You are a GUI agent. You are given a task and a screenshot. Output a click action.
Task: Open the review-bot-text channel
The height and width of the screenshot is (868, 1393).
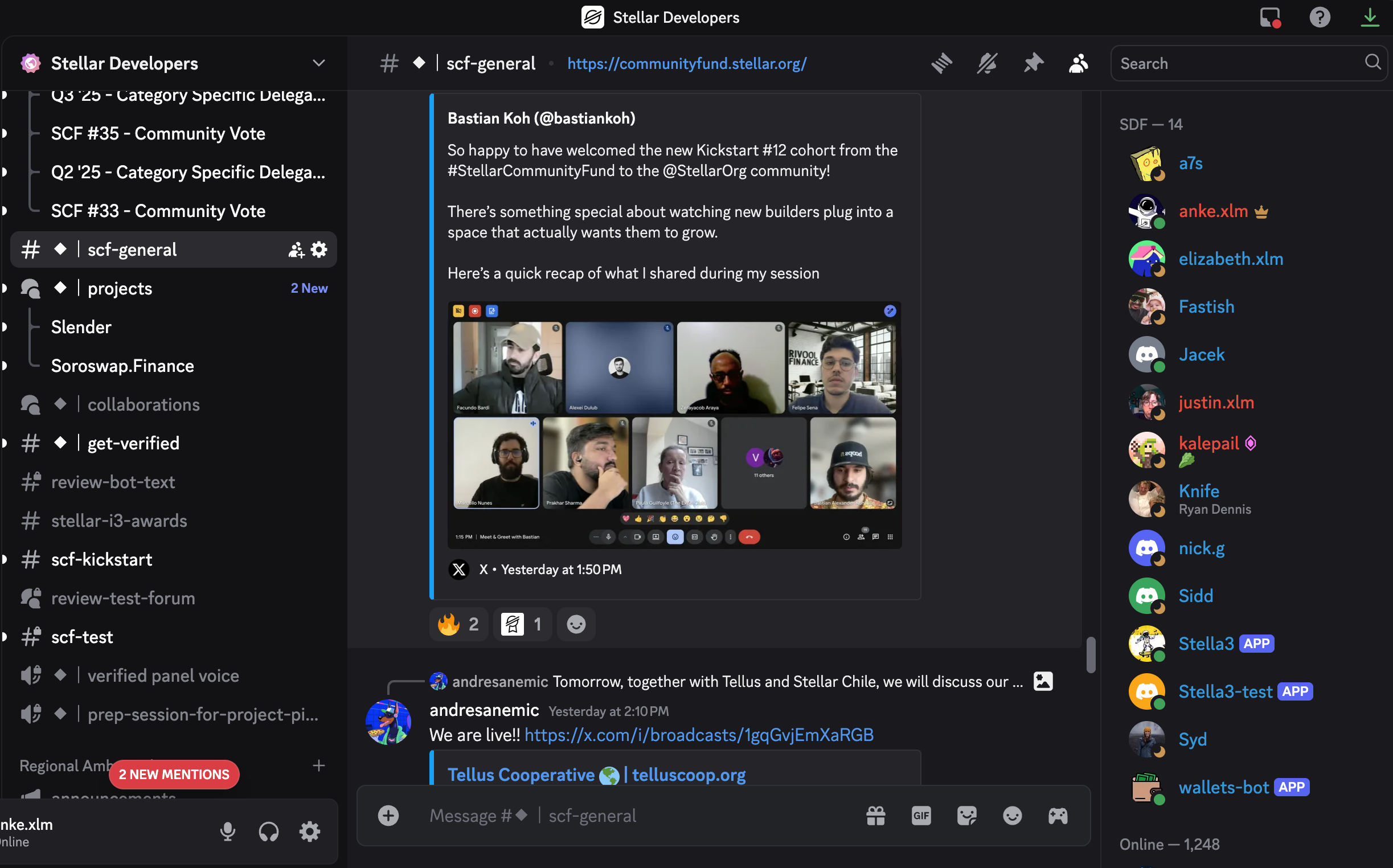pos(173,482)
